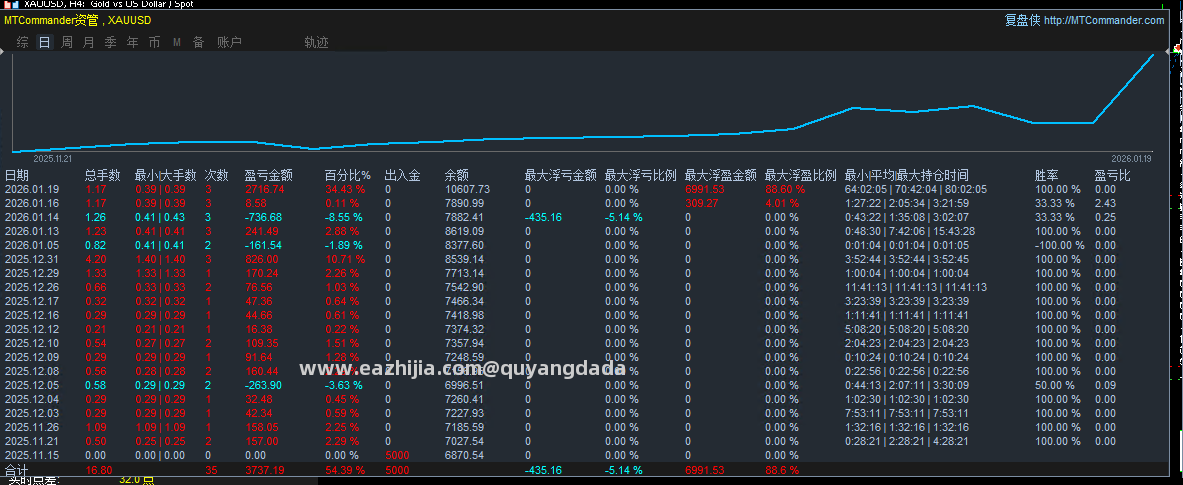Click the 2026.01.14 -435.16 floating loss value
This screenshot has height=485, width=1183.
(x=542, y=217)
